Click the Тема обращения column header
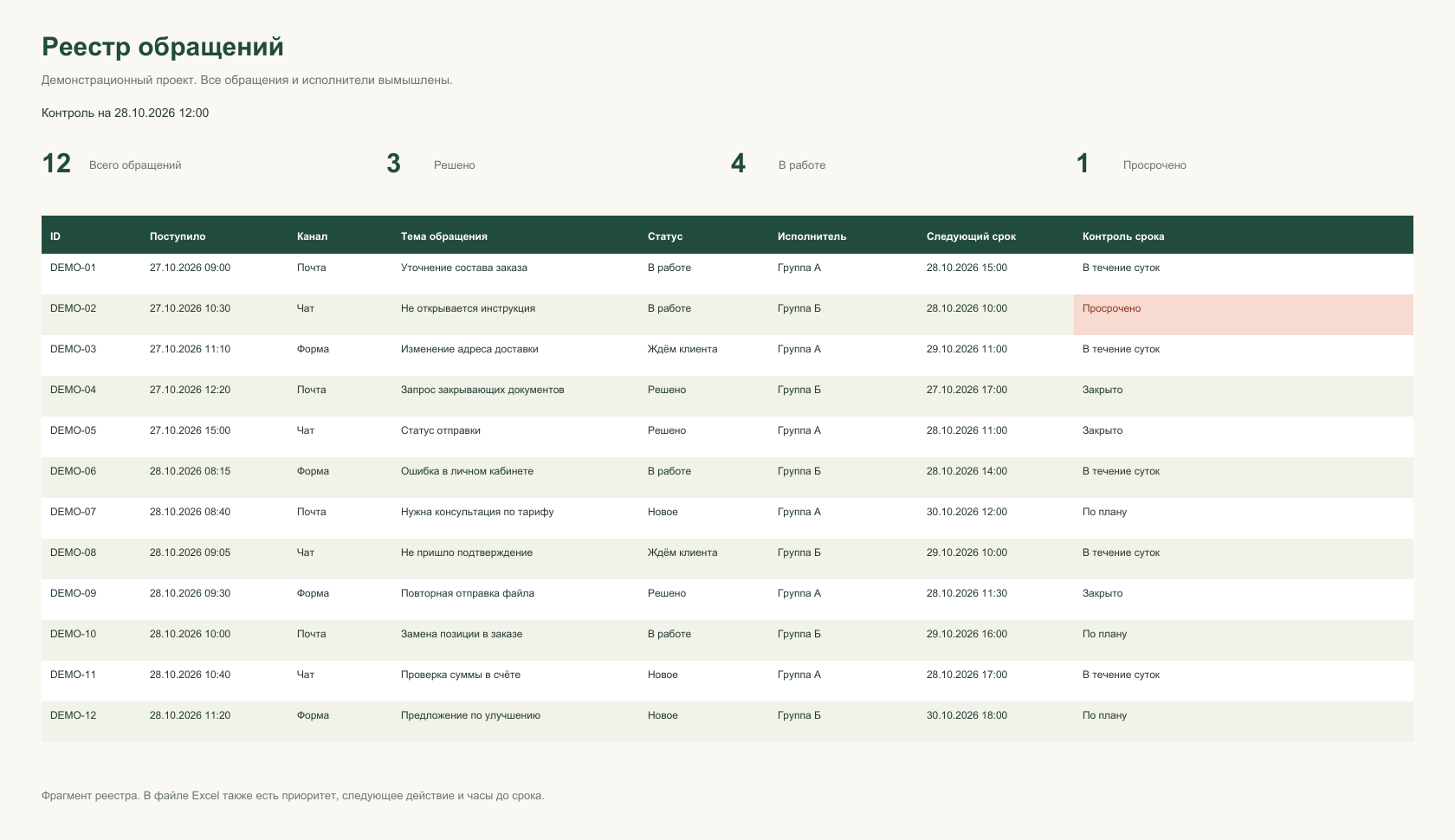The height and width of the screenshot is (840, 1455). coord(444,236)
